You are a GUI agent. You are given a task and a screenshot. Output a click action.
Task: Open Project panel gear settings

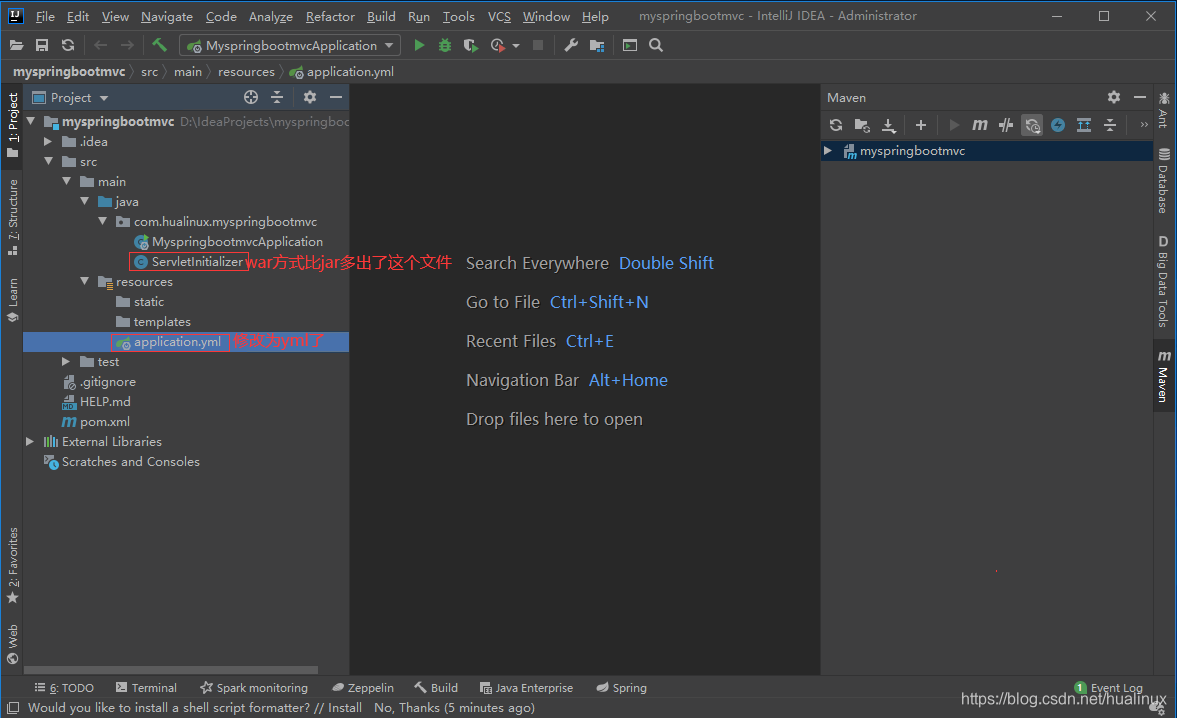pos(309,98)
